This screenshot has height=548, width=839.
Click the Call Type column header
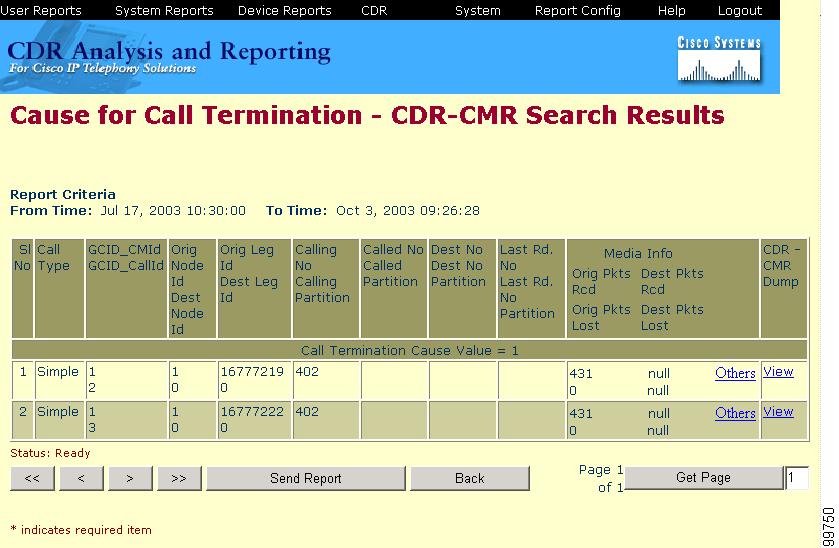[x=59, y=288]
